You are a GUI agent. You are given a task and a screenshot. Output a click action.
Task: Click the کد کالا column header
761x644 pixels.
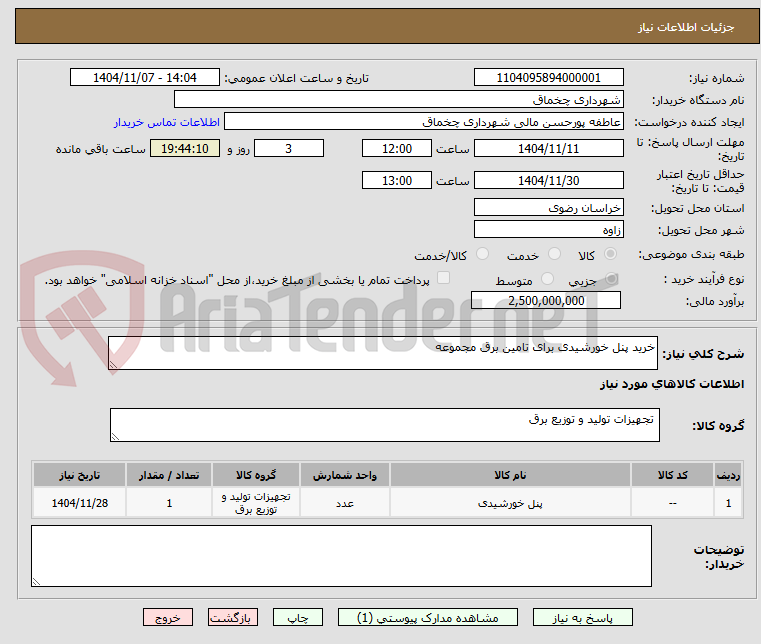672,475
